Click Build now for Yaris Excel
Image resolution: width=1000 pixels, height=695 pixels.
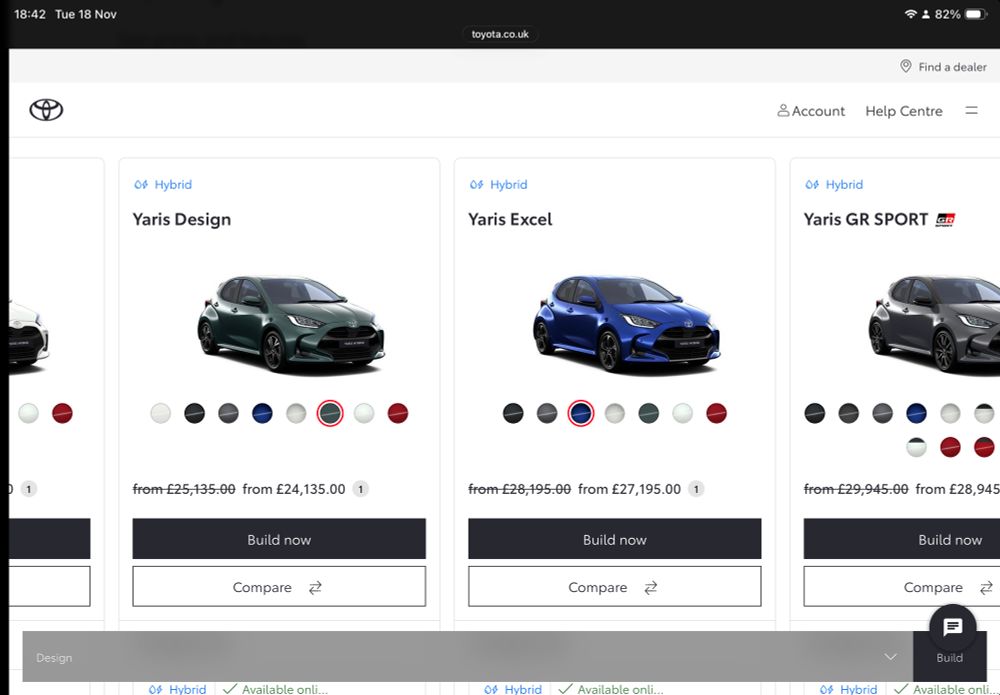pyautogui.click(x=614, y=539)
